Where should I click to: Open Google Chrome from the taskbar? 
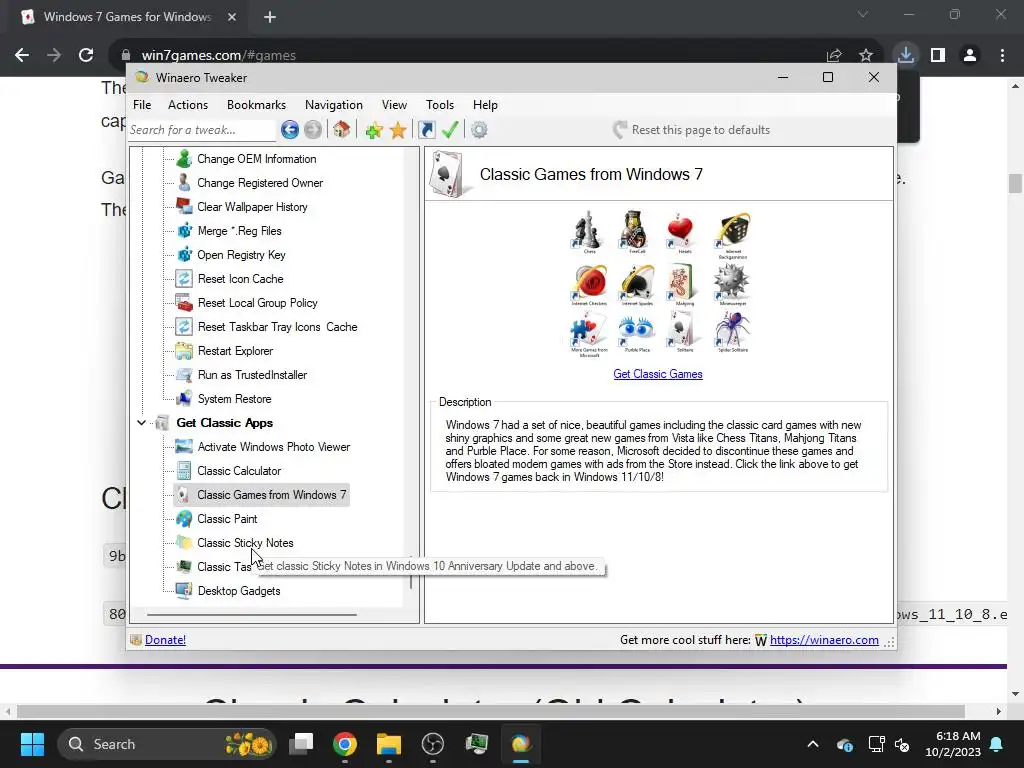click(345, 744)
